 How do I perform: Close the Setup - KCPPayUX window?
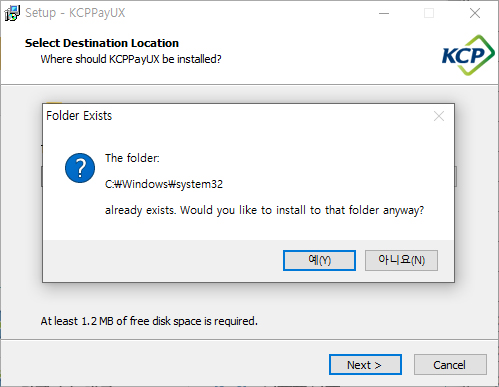click(x=475, y=13)
